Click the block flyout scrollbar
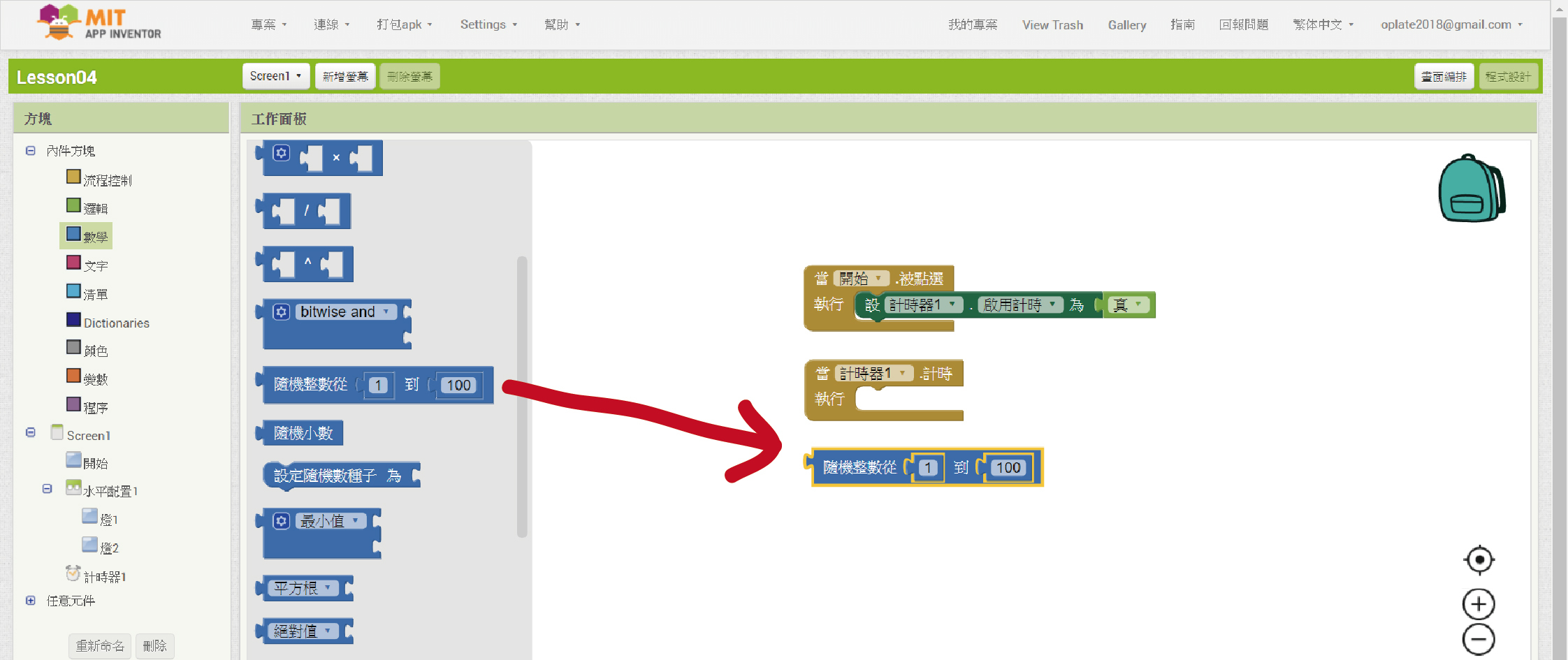 click(522, 397)
